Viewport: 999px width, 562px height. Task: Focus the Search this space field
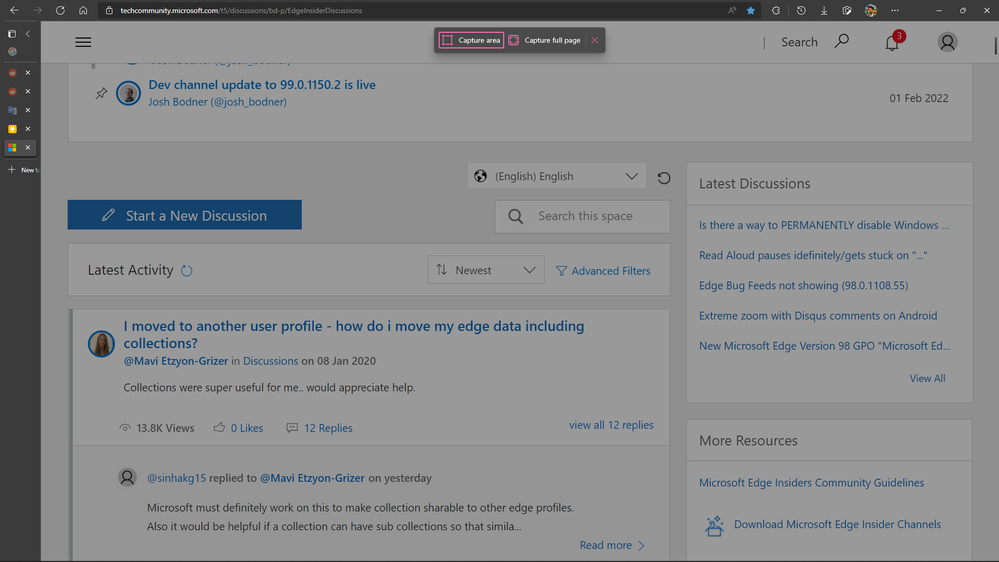[582, 216]
